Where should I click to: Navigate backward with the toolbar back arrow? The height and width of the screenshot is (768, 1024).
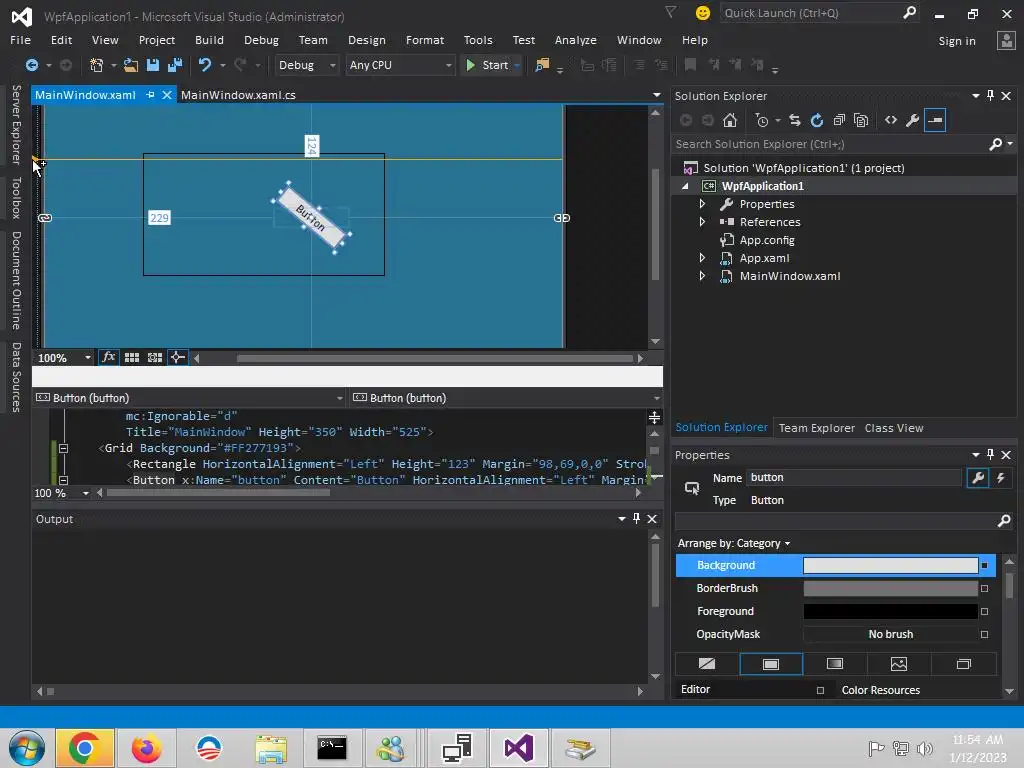31,65
